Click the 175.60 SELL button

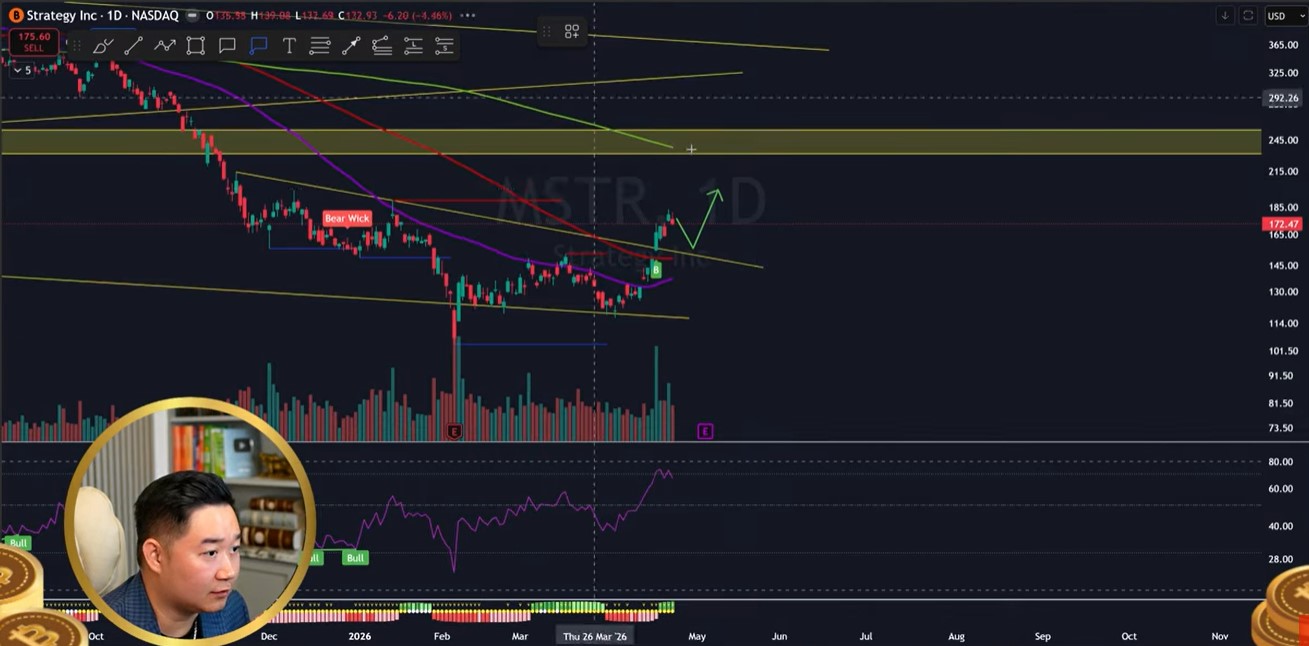click(34, 42)
